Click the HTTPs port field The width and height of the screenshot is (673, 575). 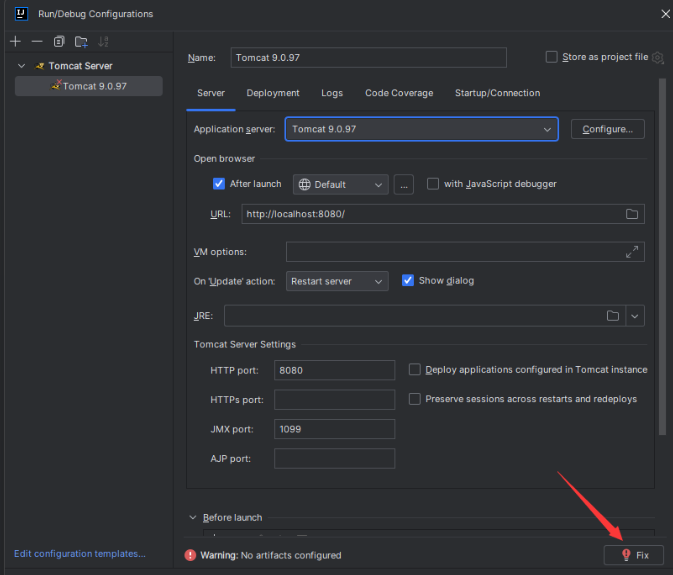coord(334,399)
